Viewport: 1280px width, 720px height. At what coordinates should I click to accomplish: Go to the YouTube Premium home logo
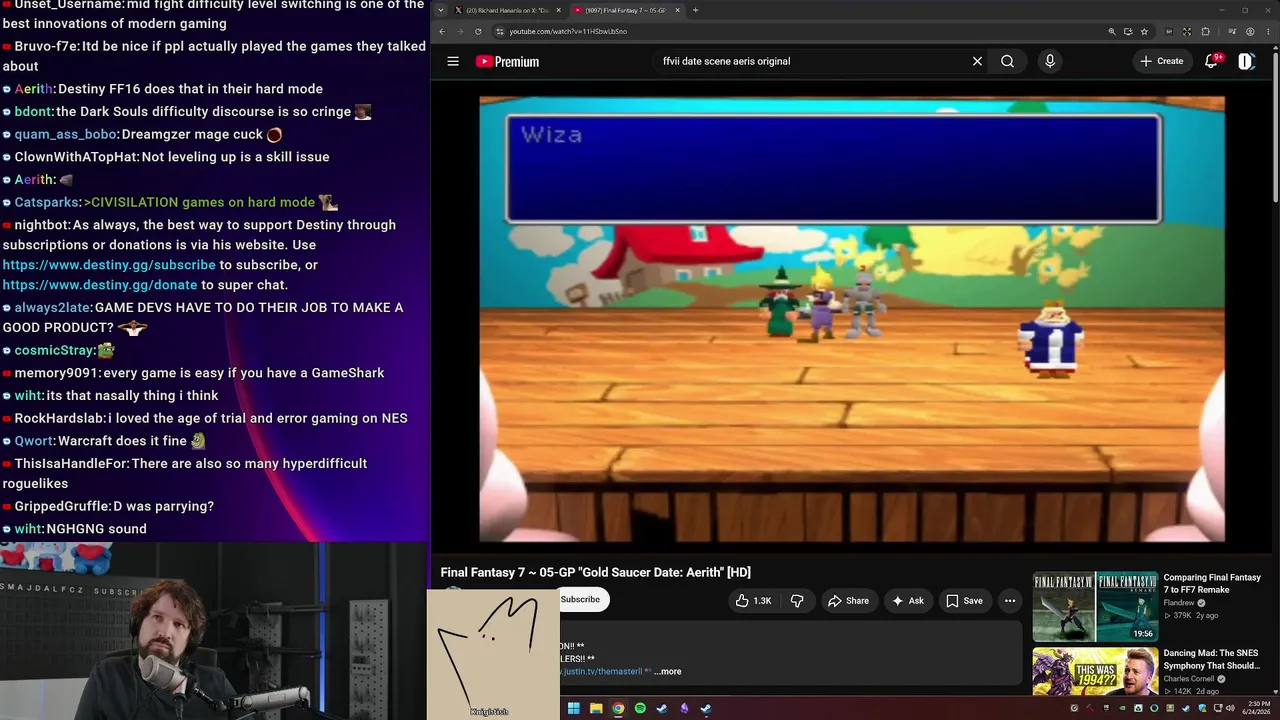[507, 61]
